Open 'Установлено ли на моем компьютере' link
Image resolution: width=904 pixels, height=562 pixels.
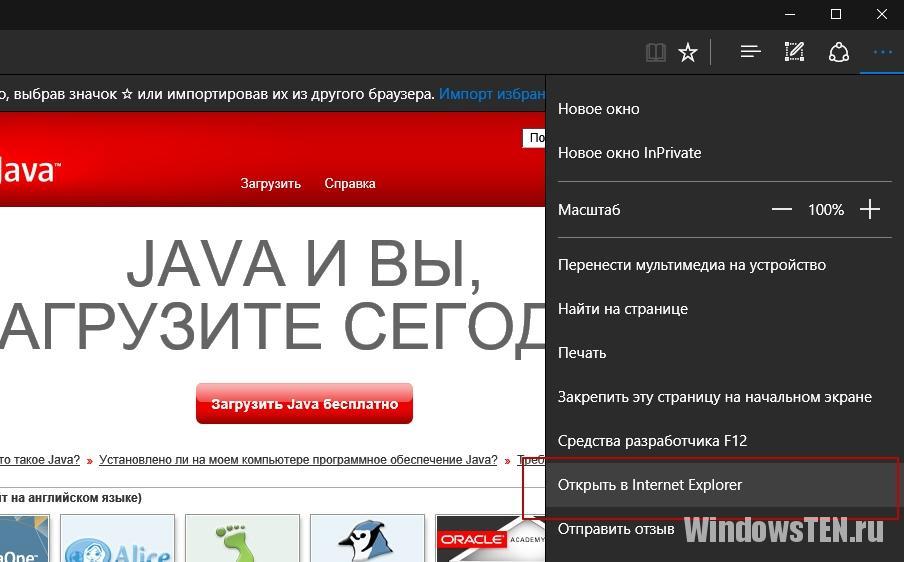(x=298, y=460)
